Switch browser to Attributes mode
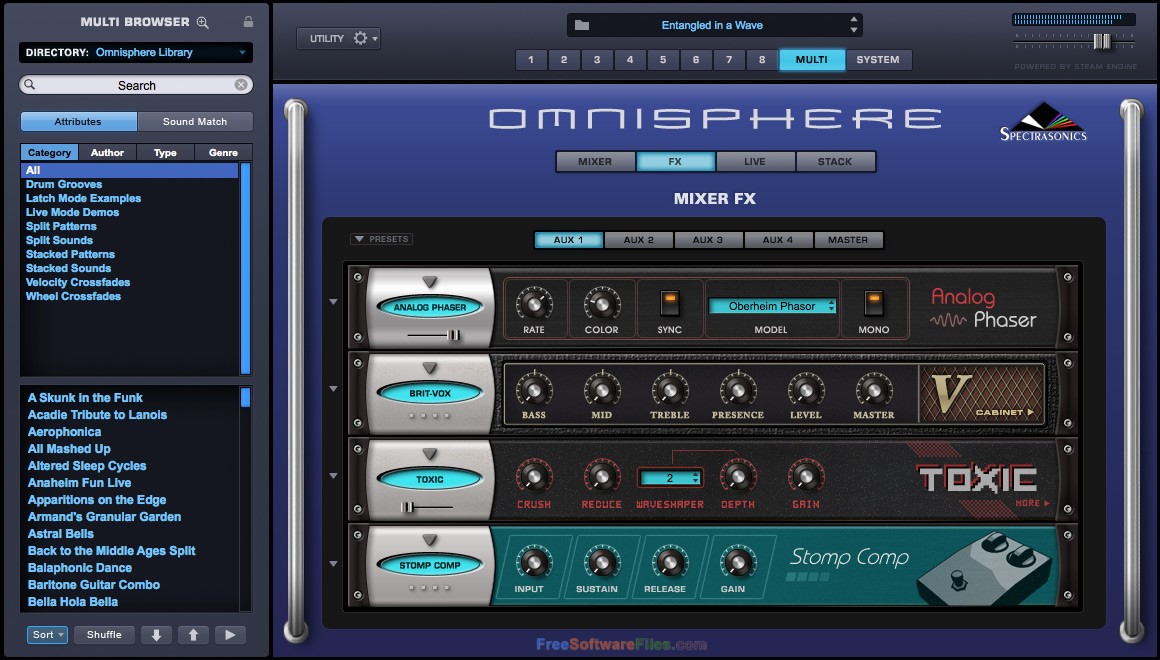The width and height of the screenshot is (1160, 660). (x=78, y=121)
